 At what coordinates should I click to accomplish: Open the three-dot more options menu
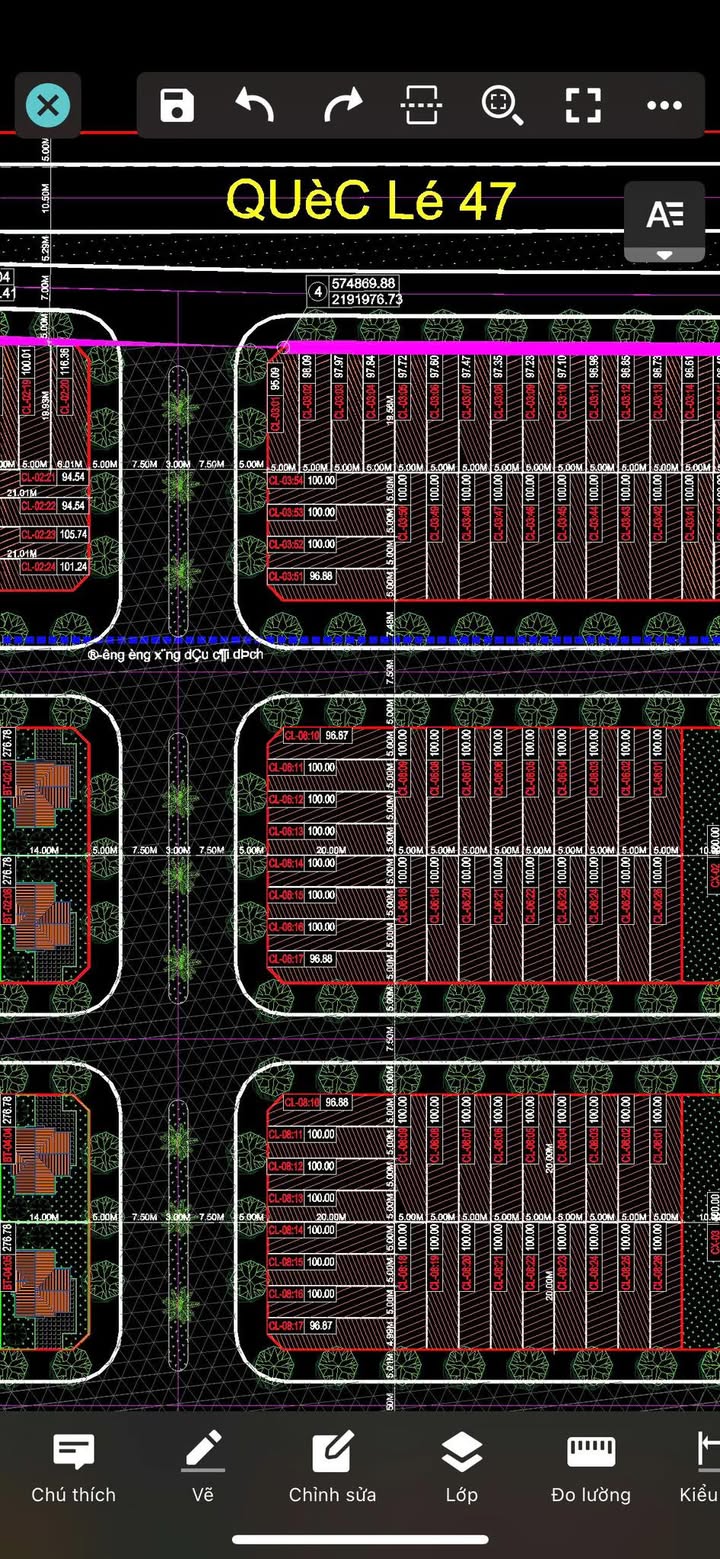pos(664,105)
